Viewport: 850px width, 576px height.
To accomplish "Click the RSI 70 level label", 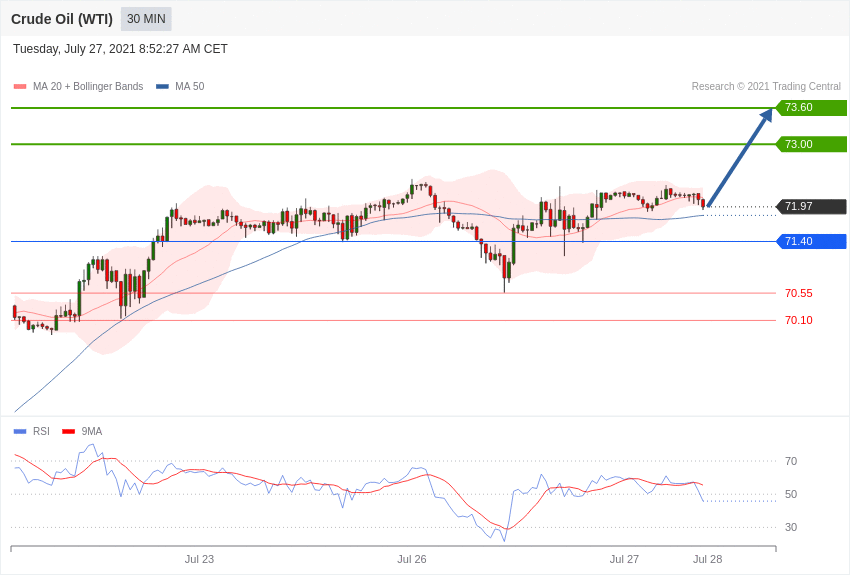I will point(791,461).
